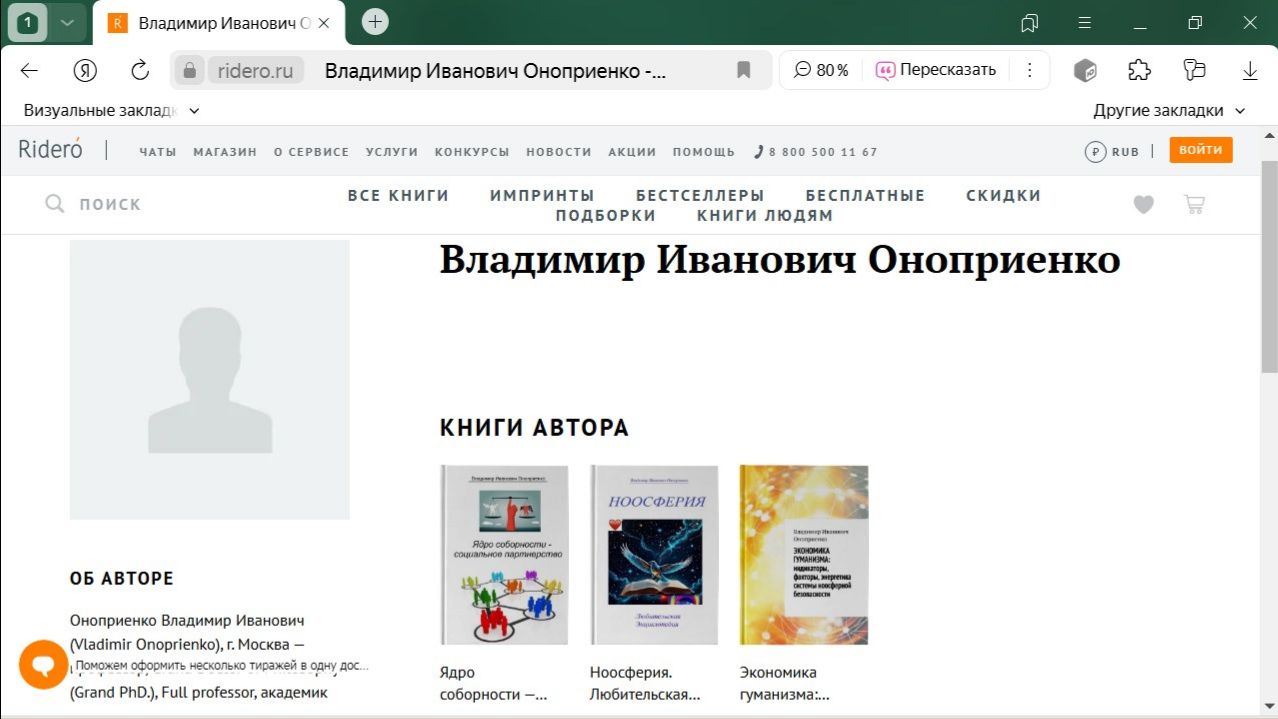Image resolution: width=1278 pixels, height=719 pixels.
Task: Expand the Другие закладки dropdown
Action: pos(1169,111)
